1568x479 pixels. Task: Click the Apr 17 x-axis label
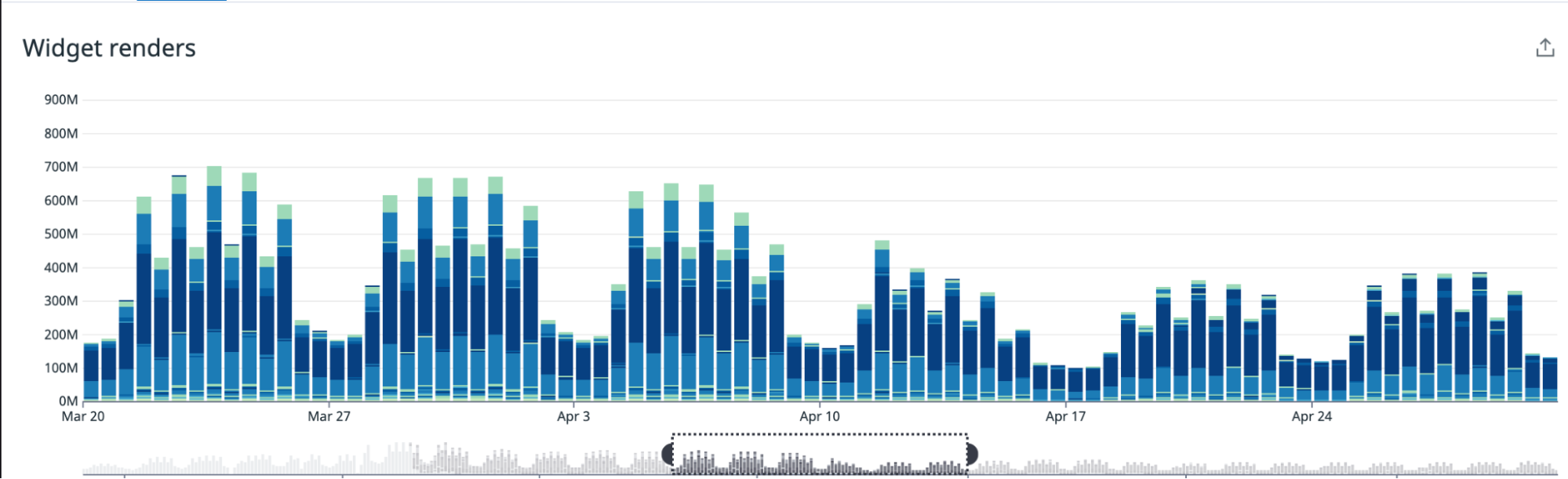click(1065, 416)
